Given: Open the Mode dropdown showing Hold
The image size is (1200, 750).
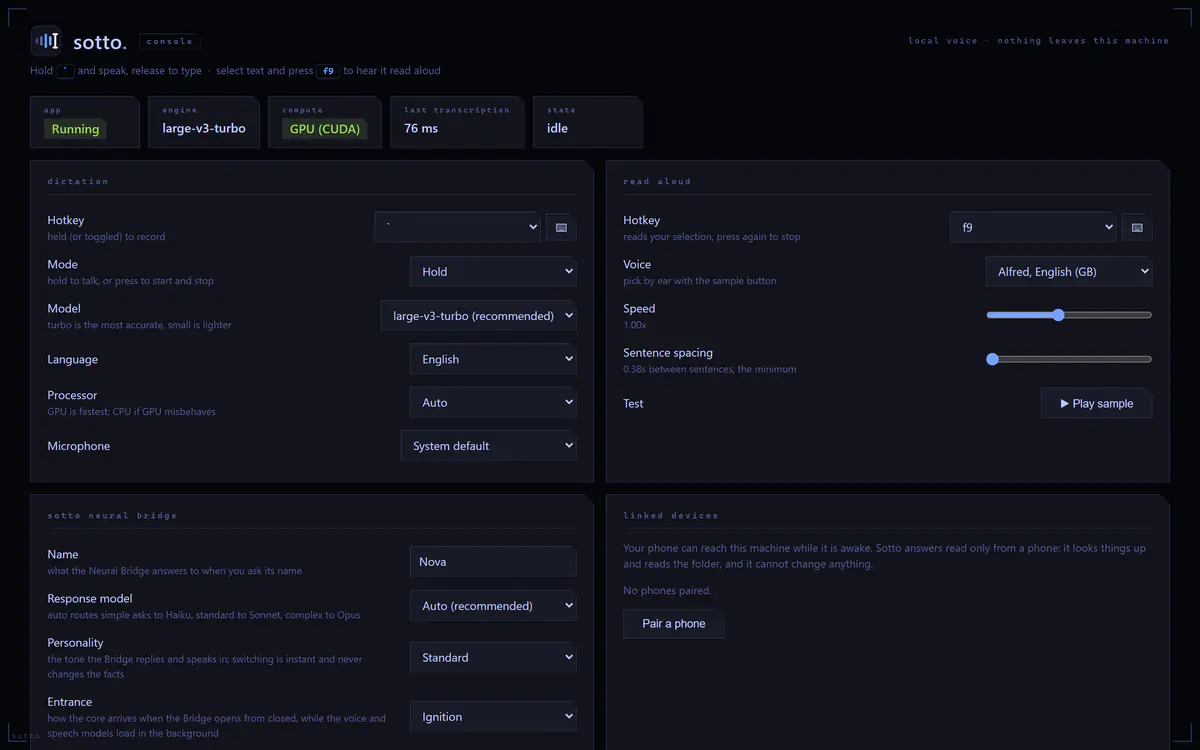Looking at the screenshot, I should 493,272.
